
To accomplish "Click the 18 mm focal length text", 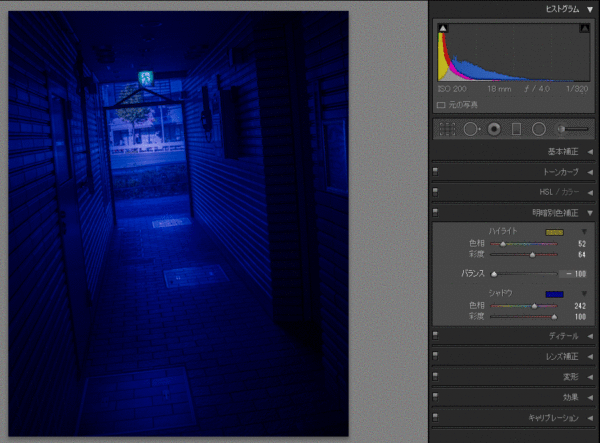I will pos(499,89).
